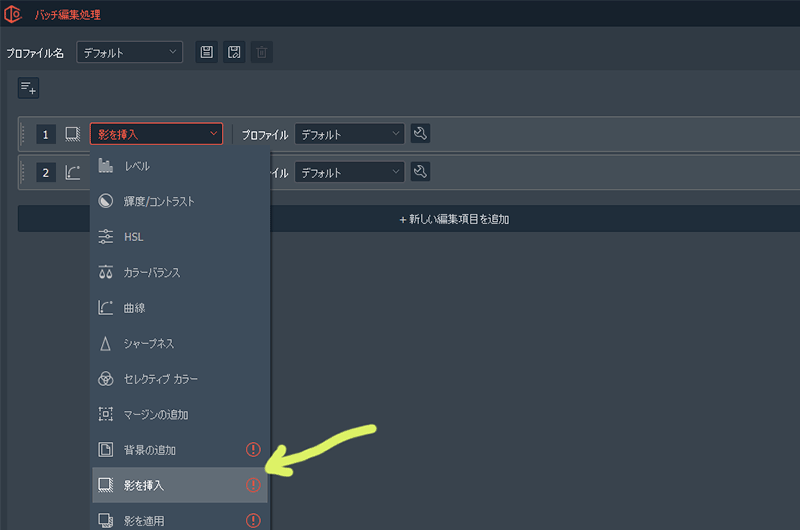Click the save profile floppy disk icon
This screenshot has width=800, height=530.
[x=207, y=52]
